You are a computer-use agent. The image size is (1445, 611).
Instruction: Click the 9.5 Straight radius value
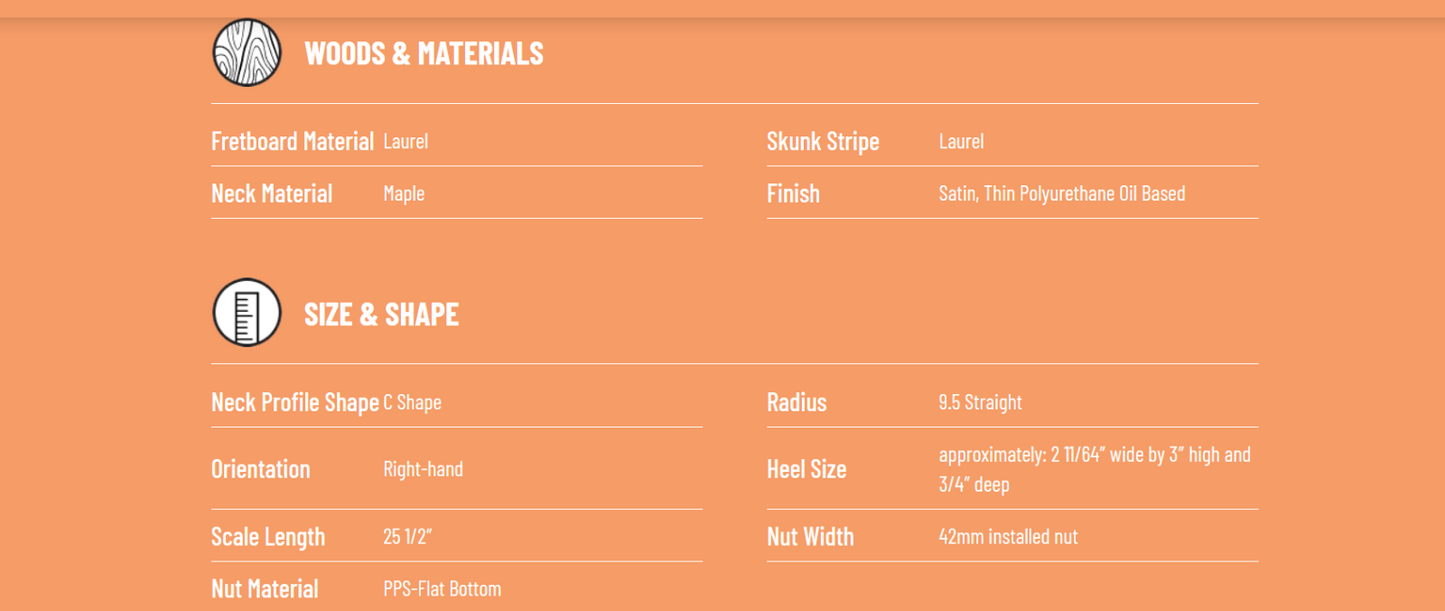[980, 402]
